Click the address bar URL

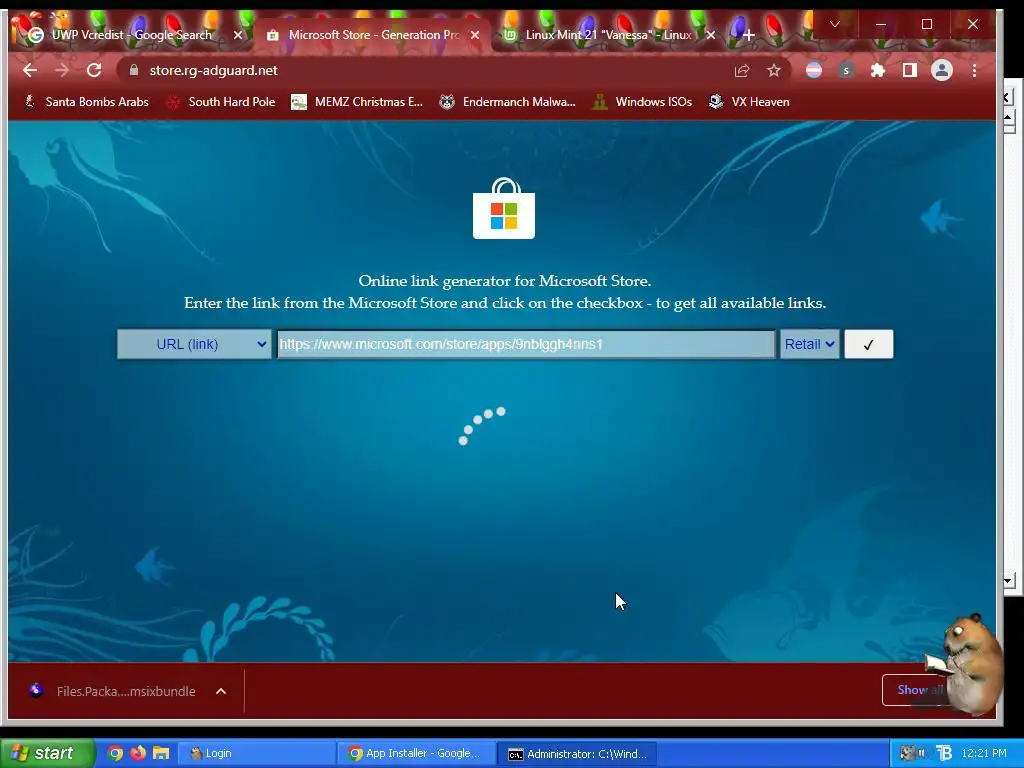(x=214, y=71)
